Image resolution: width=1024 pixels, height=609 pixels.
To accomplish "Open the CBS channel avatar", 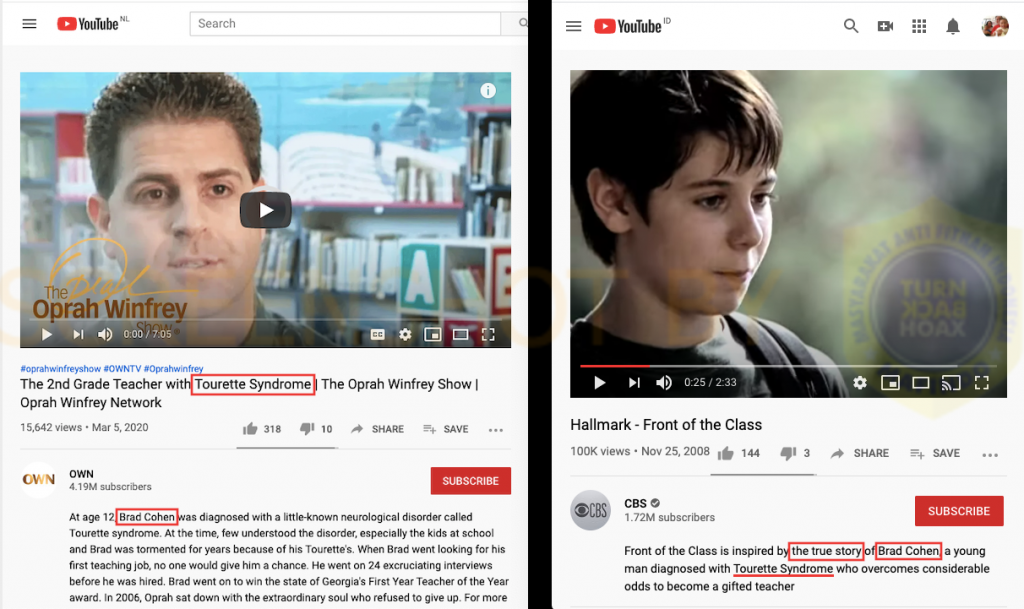I will point(590,510).
